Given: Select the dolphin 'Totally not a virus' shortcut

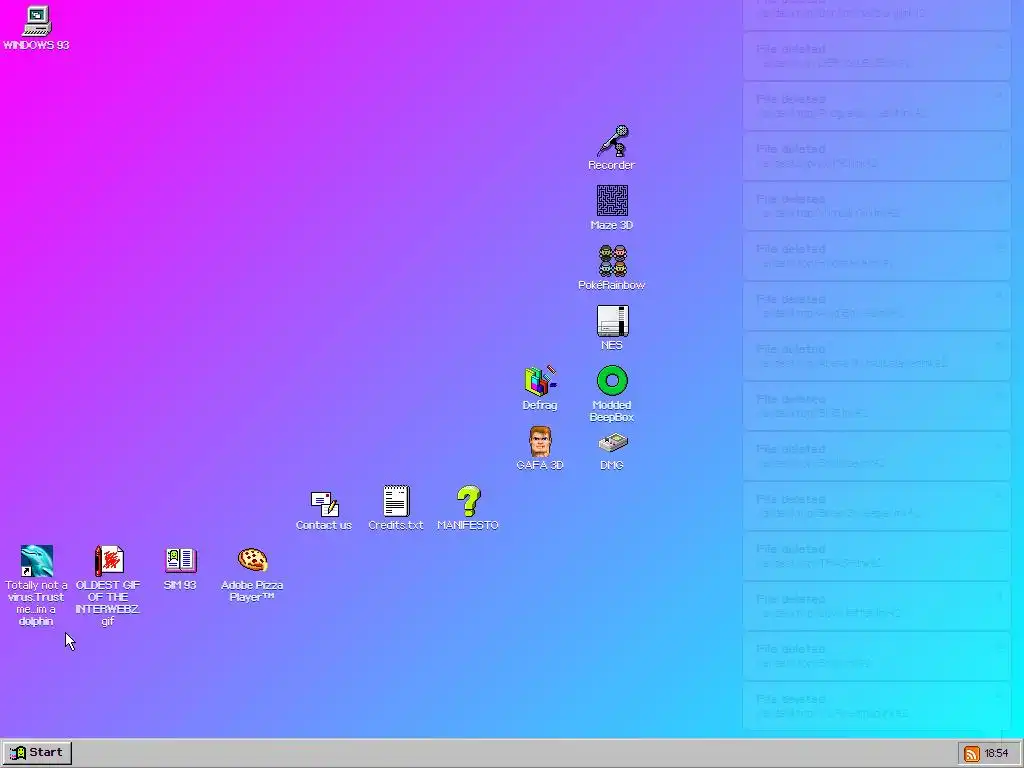Looking at the screenshot, I should [x=37, y=561].
